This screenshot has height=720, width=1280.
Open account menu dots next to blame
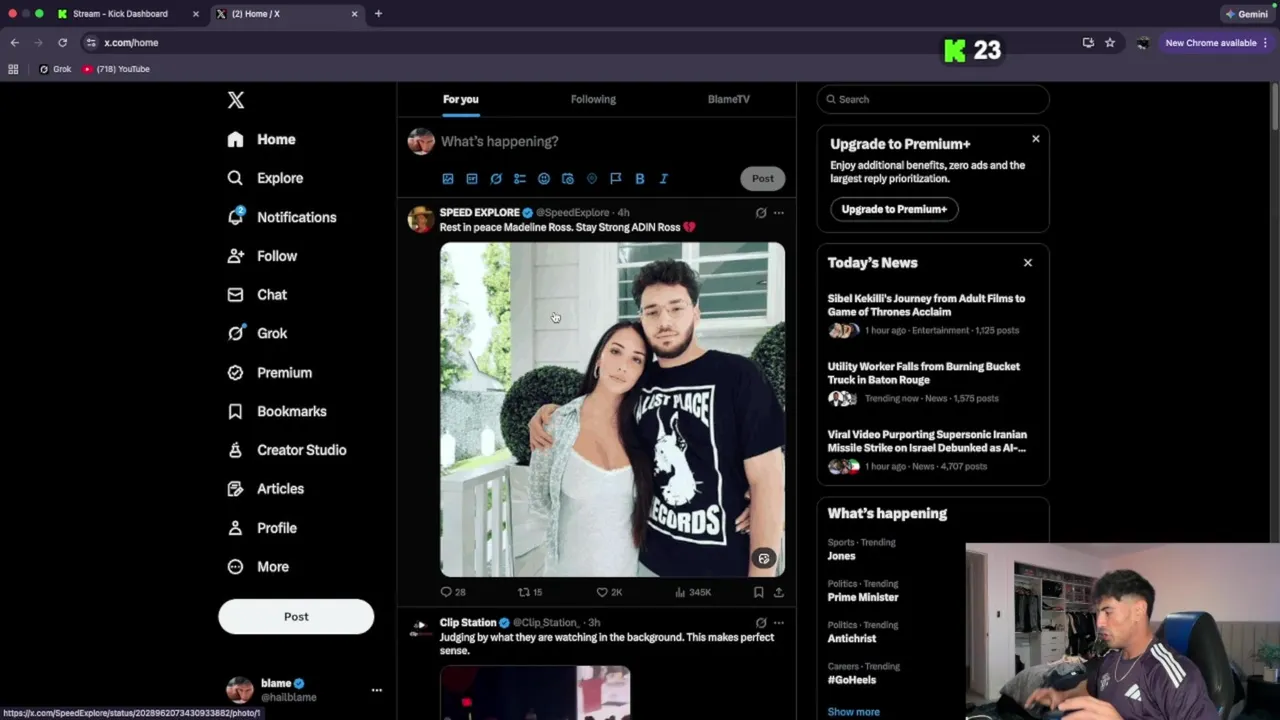(x=377, y=690)
